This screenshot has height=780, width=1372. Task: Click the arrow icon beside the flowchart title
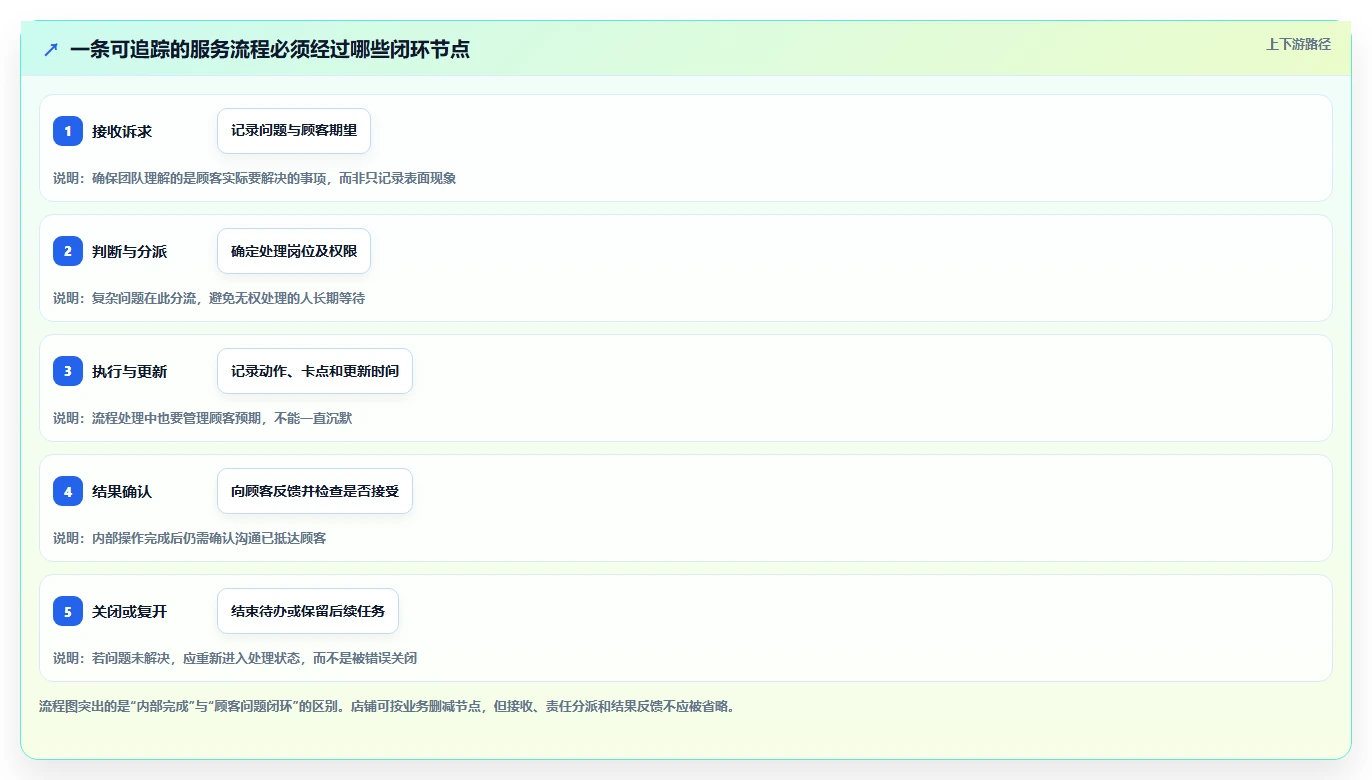pos(51,49)
